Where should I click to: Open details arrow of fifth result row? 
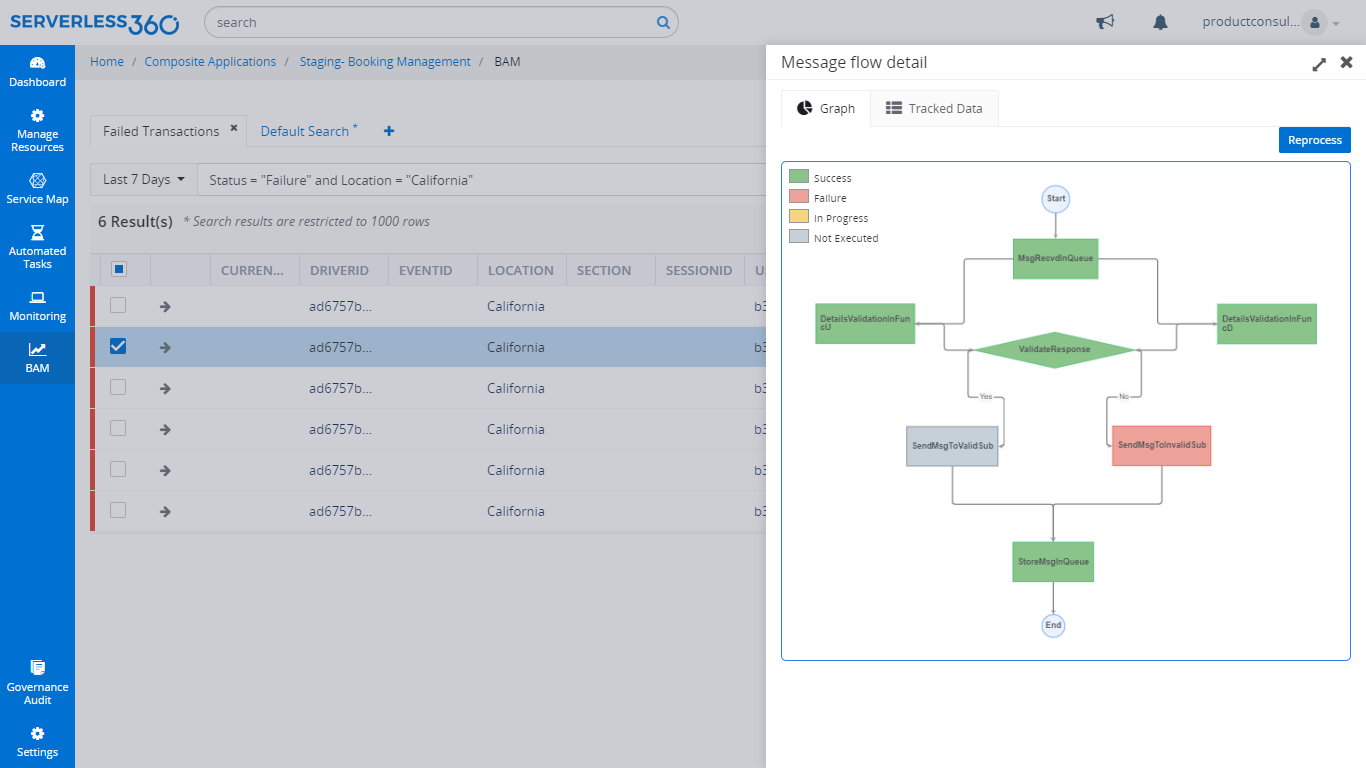coord(165,470)
